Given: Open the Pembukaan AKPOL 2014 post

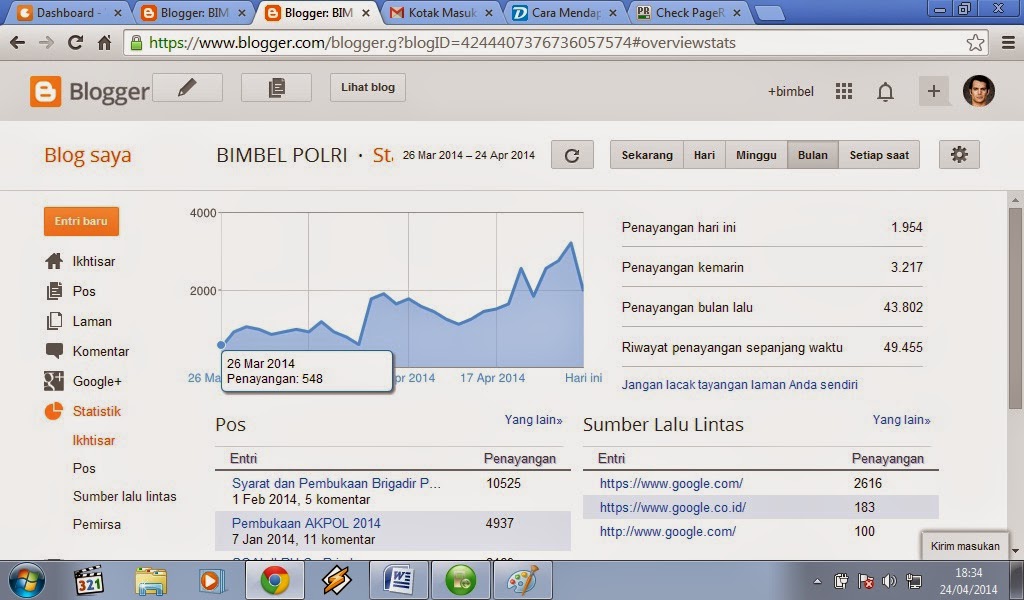Looking at the screenshot, I should pyautogui.click(x=305, y=522).
